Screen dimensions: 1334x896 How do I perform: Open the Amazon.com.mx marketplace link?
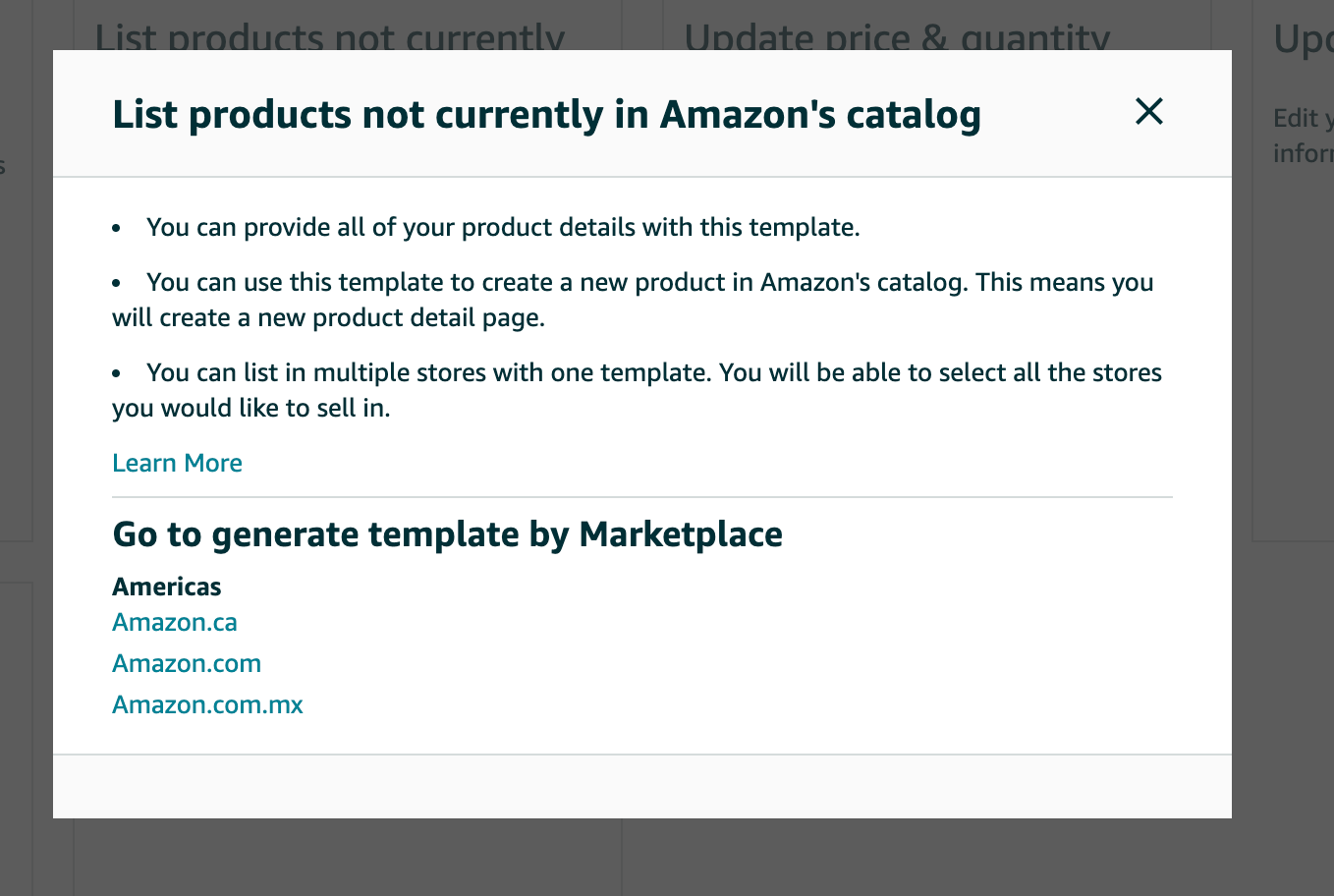tap(207, 704)
